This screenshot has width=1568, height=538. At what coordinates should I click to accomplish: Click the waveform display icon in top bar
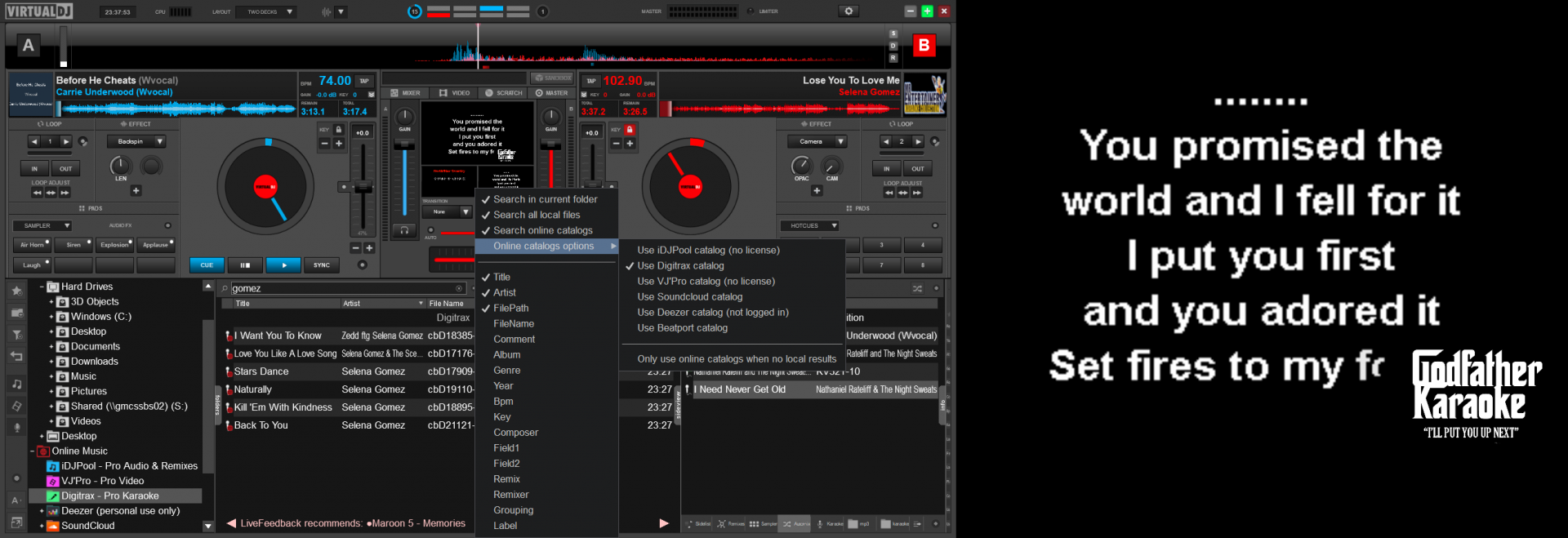tap(327, 12)
